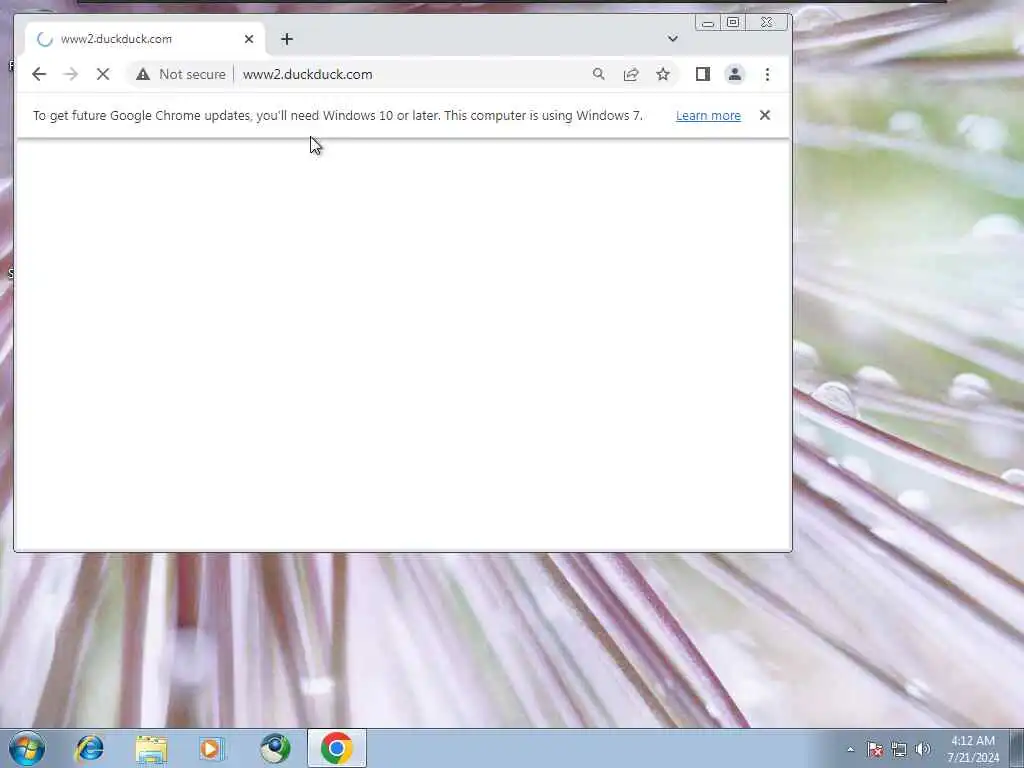
Task: Maximize the Chrome window
Action: 733,23
